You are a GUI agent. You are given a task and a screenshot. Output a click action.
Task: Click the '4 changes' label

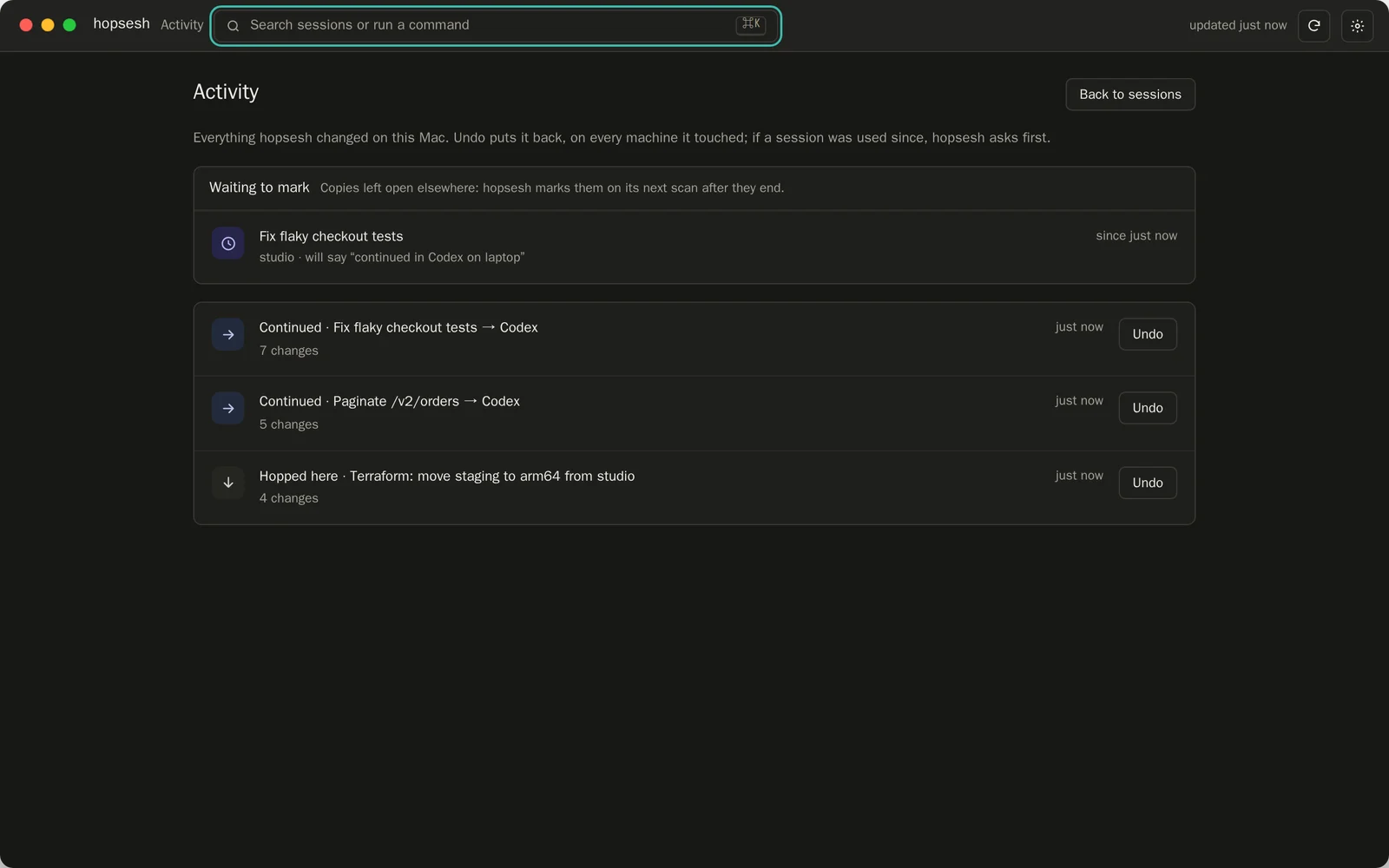click(288, 498)
